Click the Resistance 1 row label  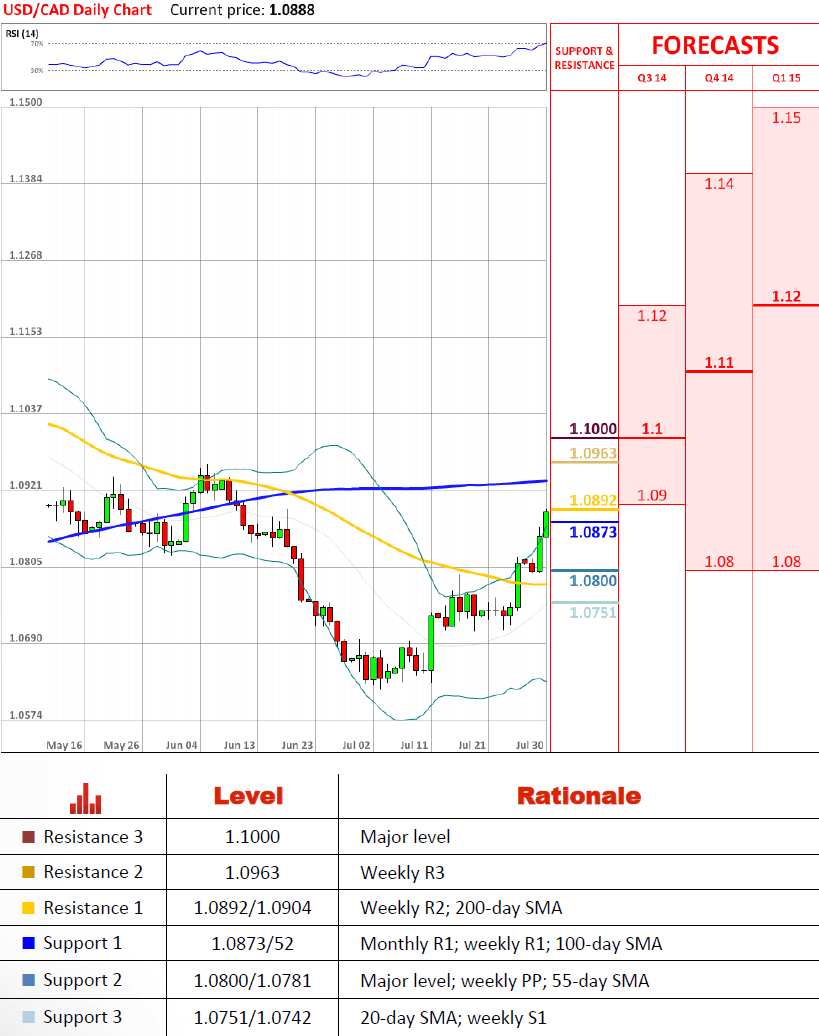pos(93,908)
